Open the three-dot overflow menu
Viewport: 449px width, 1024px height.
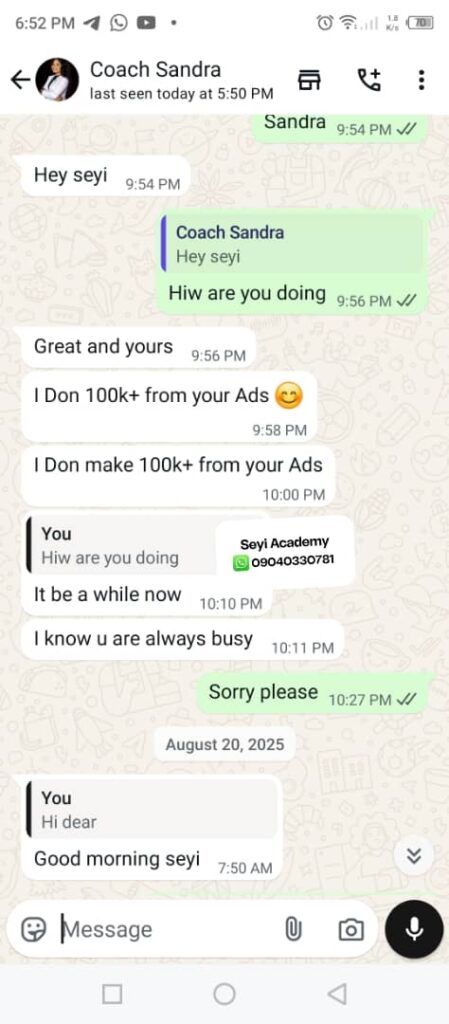[422, 80]
